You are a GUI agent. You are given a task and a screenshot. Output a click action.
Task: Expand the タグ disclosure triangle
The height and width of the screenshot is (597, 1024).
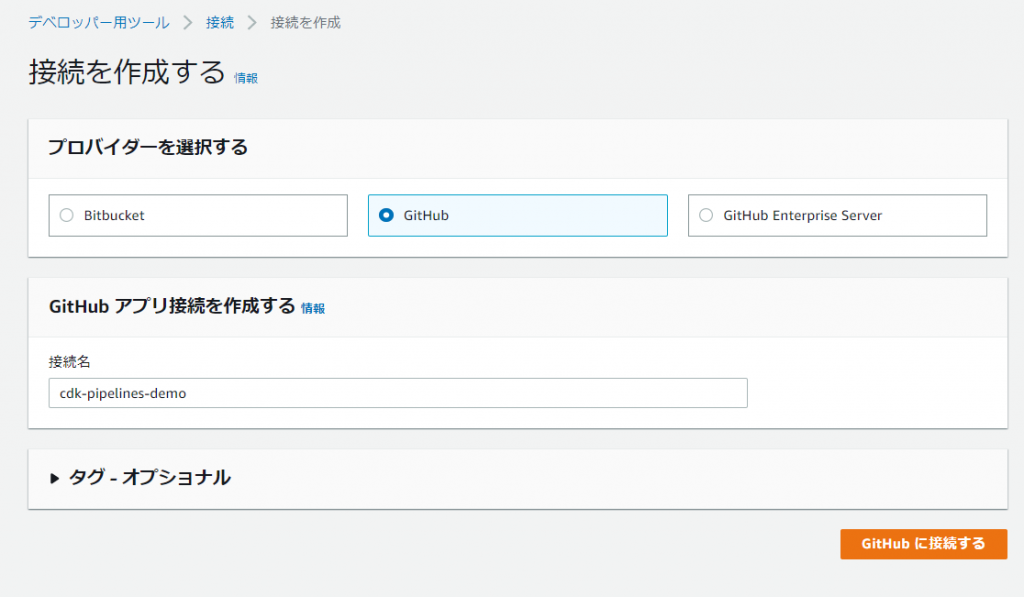coord(55,479)
